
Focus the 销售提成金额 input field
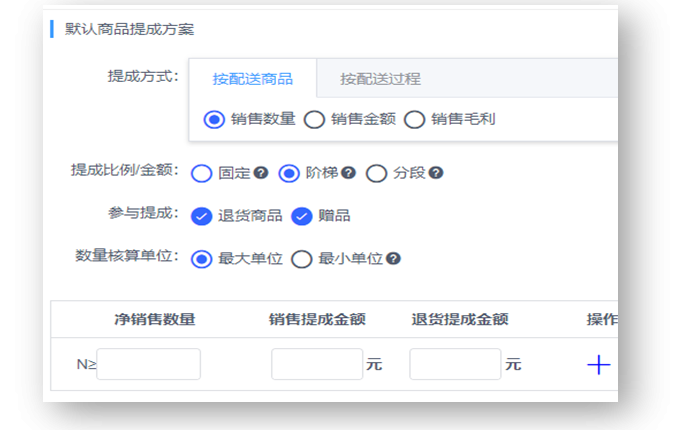317,364
